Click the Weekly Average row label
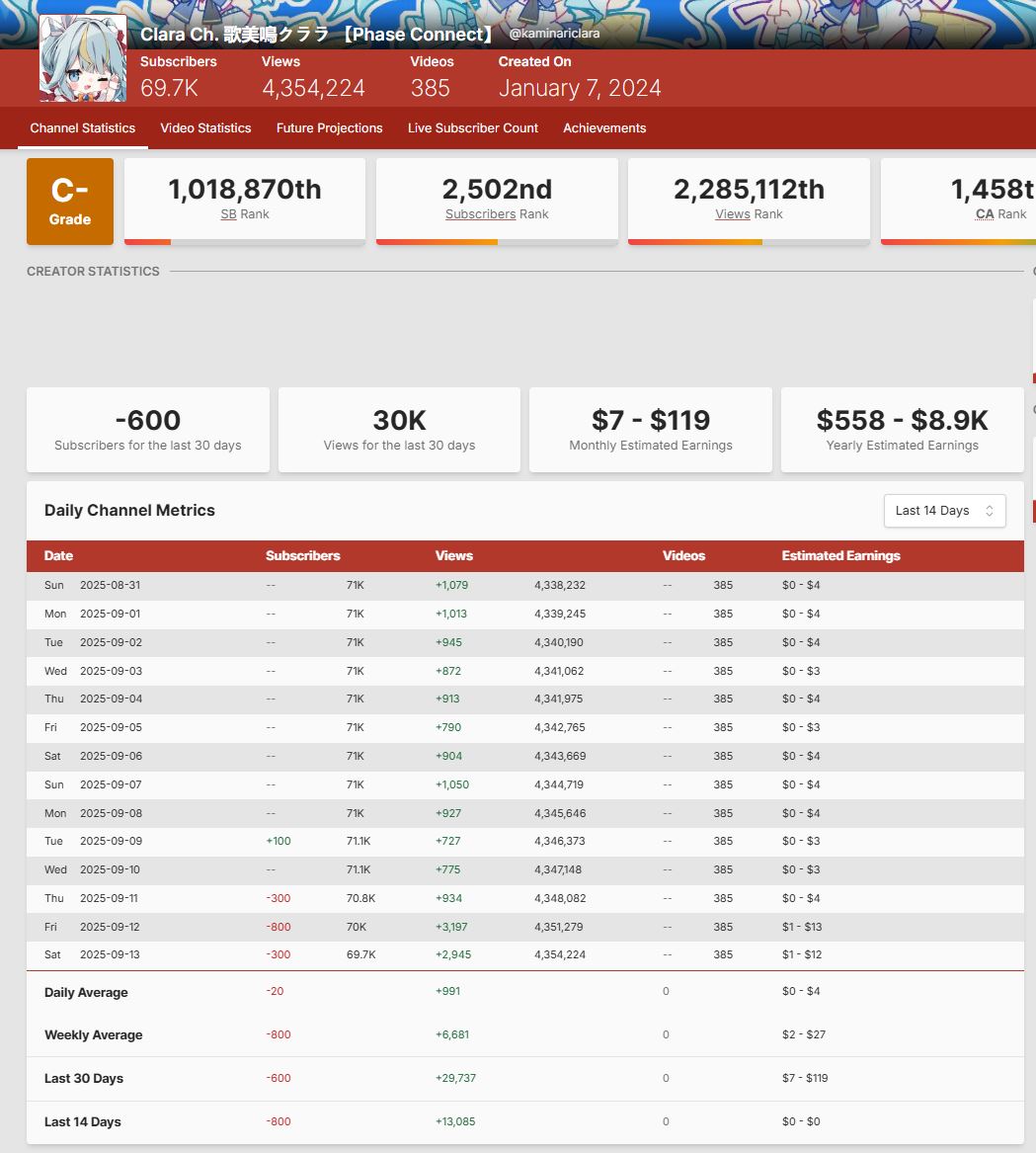Screen dimensions: 1036x1153 (94, 1035)
